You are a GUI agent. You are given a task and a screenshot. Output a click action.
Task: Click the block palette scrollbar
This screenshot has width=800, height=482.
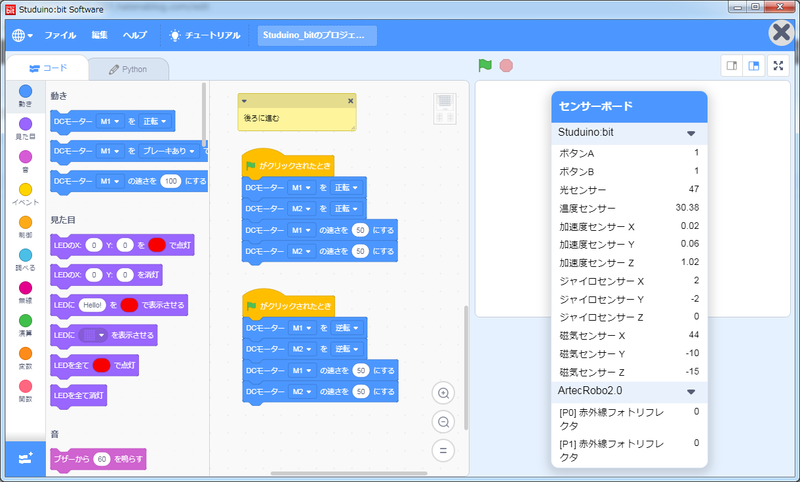click(x=204, y=115)
